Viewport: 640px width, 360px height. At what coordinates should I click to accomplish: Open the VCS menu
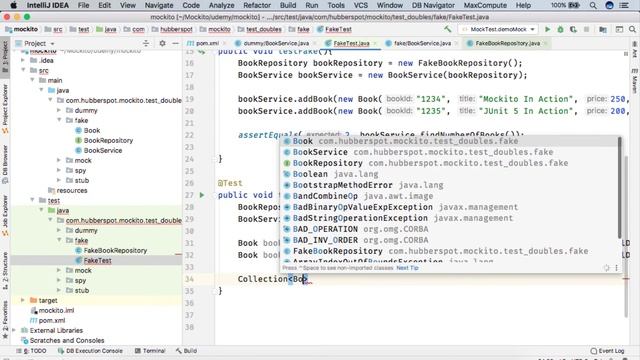360,5
